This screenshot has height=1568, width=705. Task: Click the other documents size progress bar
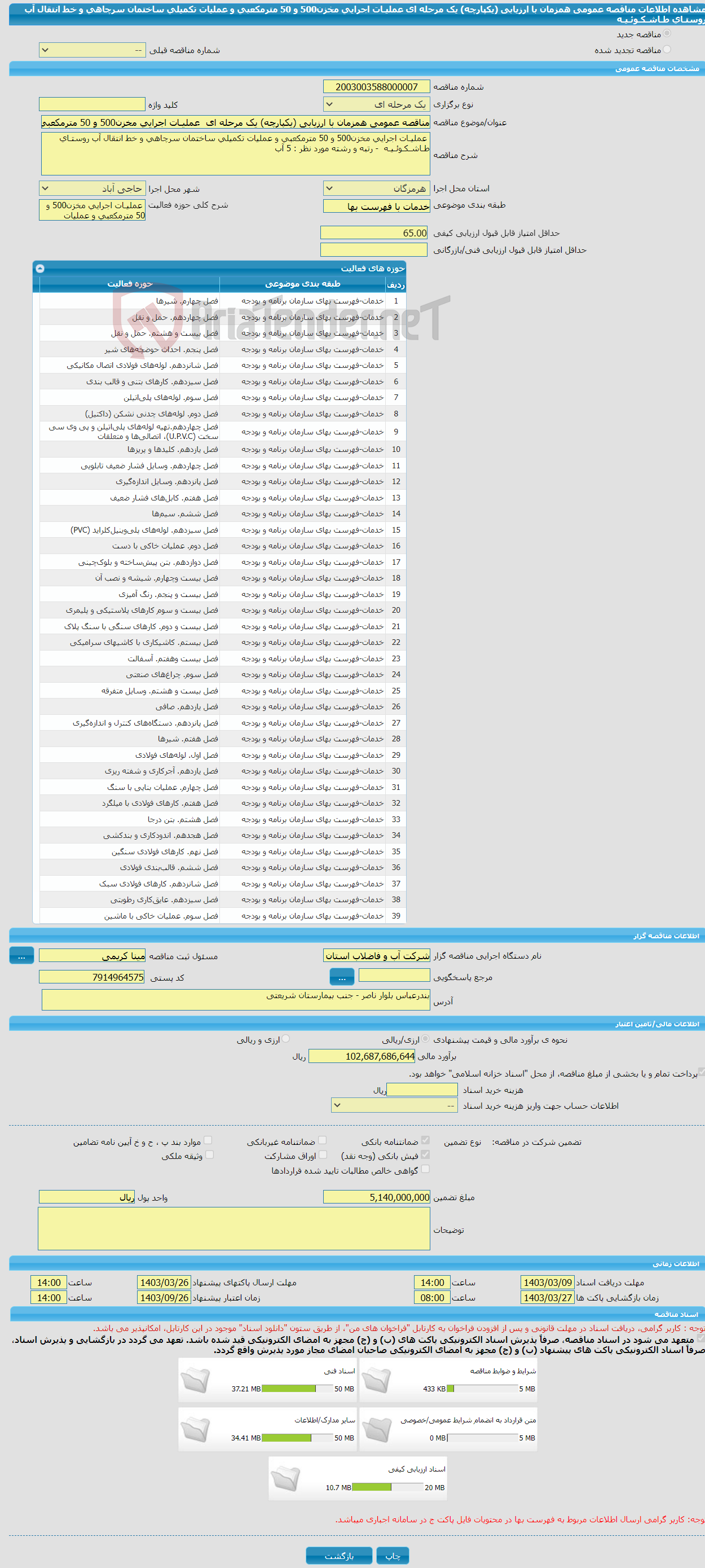pos(297,1438)
